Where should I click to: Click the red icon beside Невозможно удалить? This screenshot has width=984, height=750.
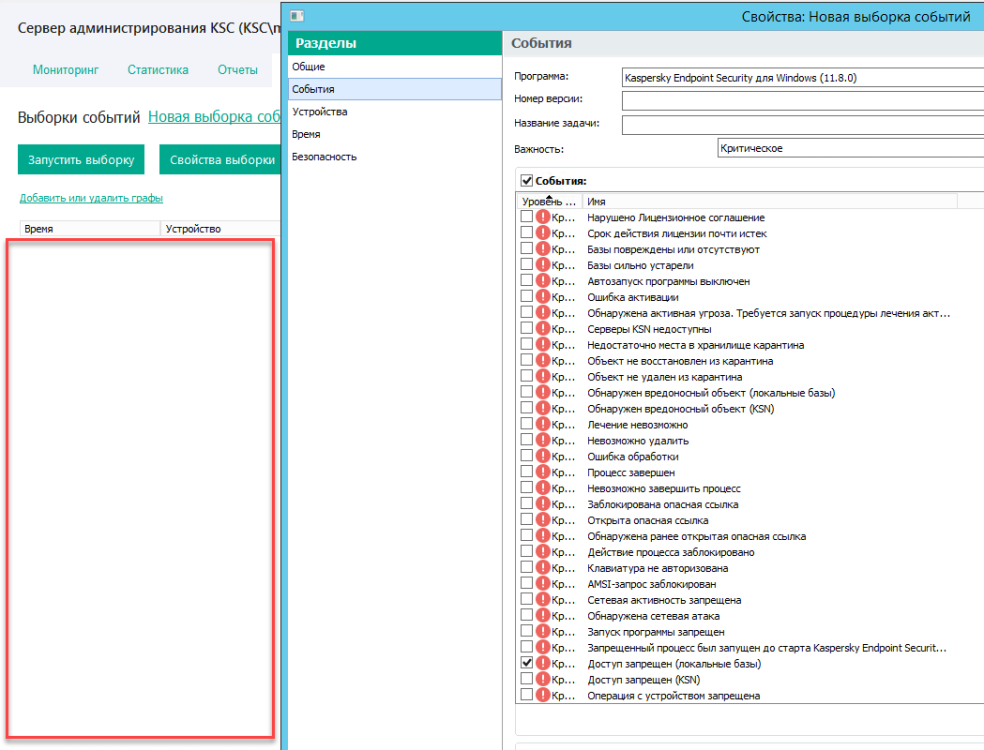coord(543,441)
